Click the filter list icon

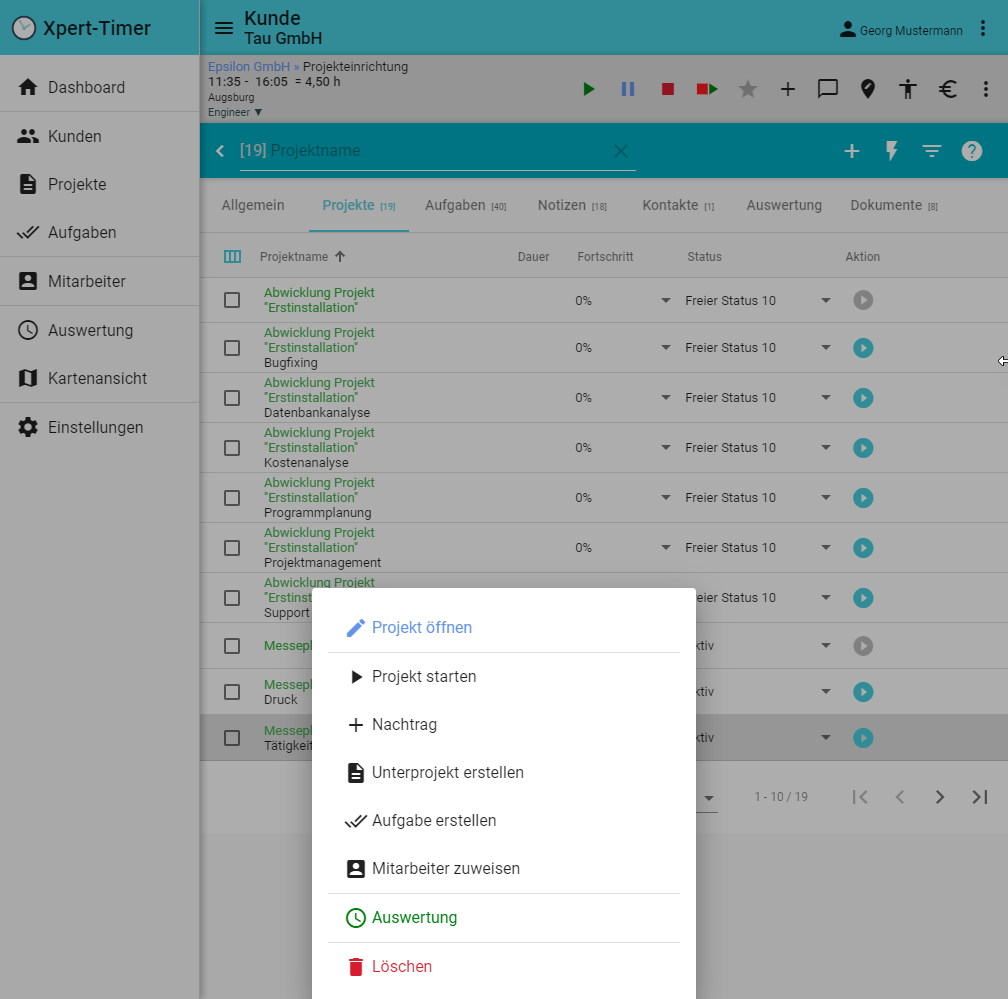(932, 151)
